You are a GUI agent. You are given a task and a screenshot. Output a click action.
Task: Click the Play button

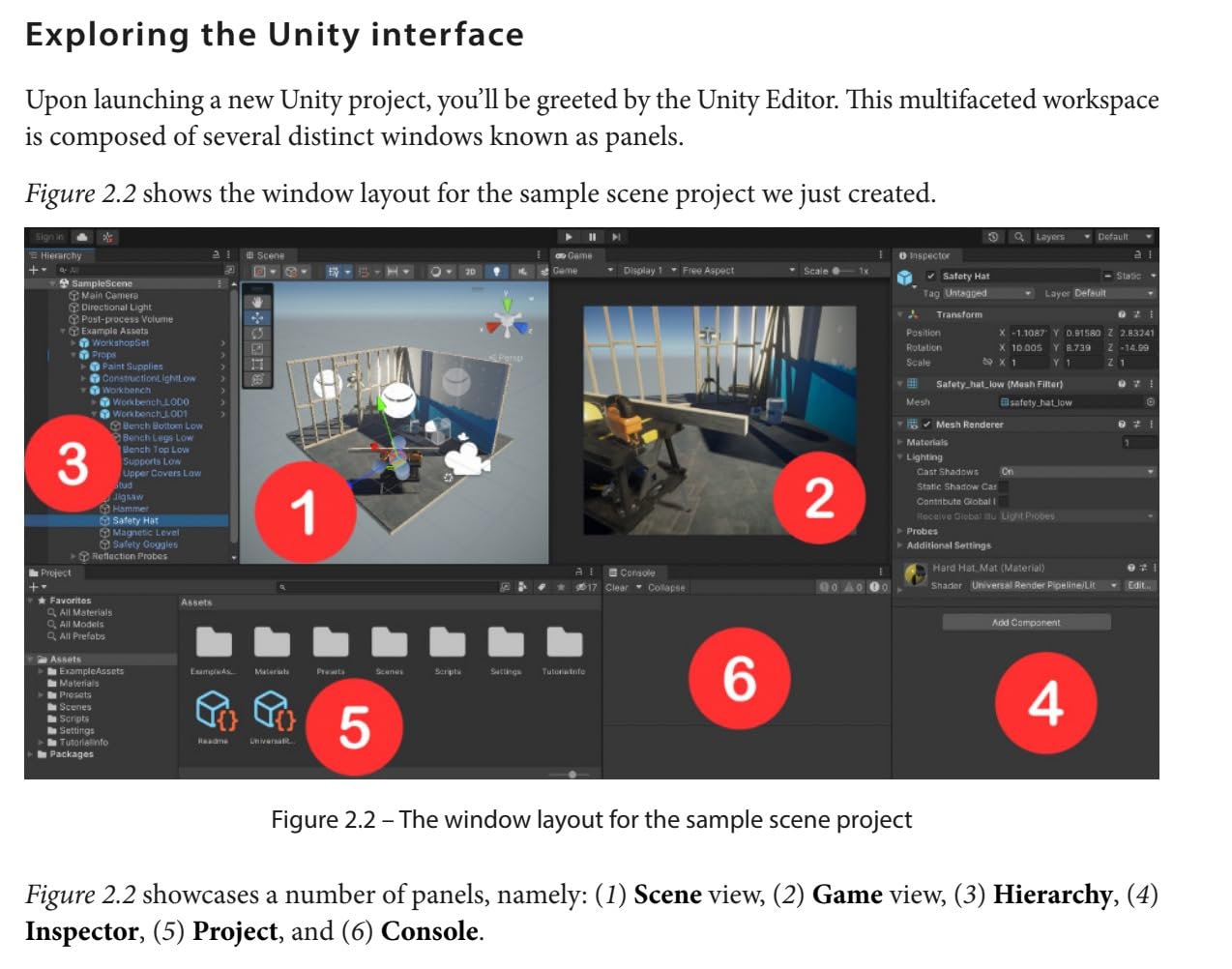pos(569,237)
